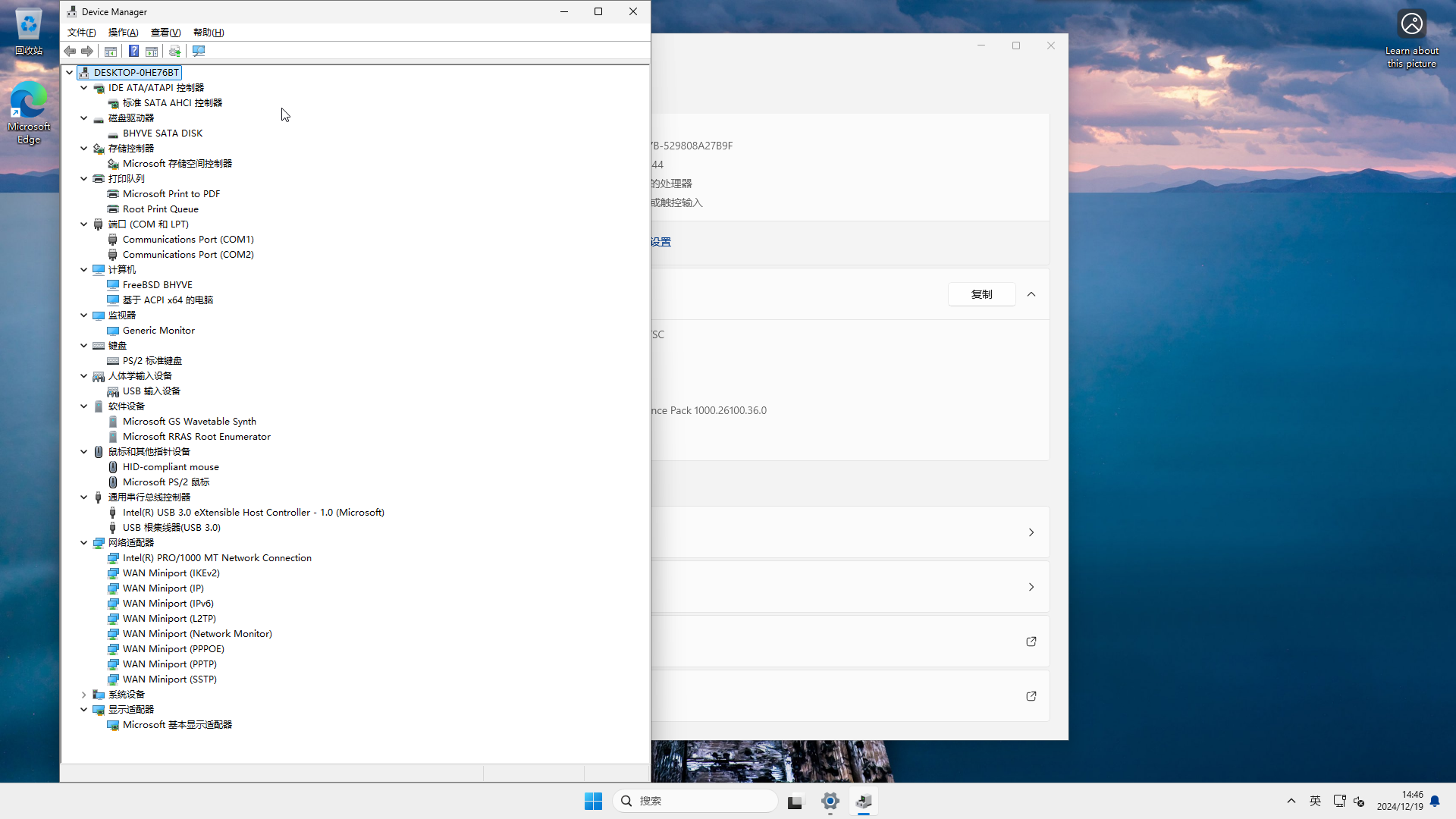Click the icon beside USB 根集线器(USB 3.0)
The height and width of the screenshot is (819, 1456).
[x=113, y=528]
